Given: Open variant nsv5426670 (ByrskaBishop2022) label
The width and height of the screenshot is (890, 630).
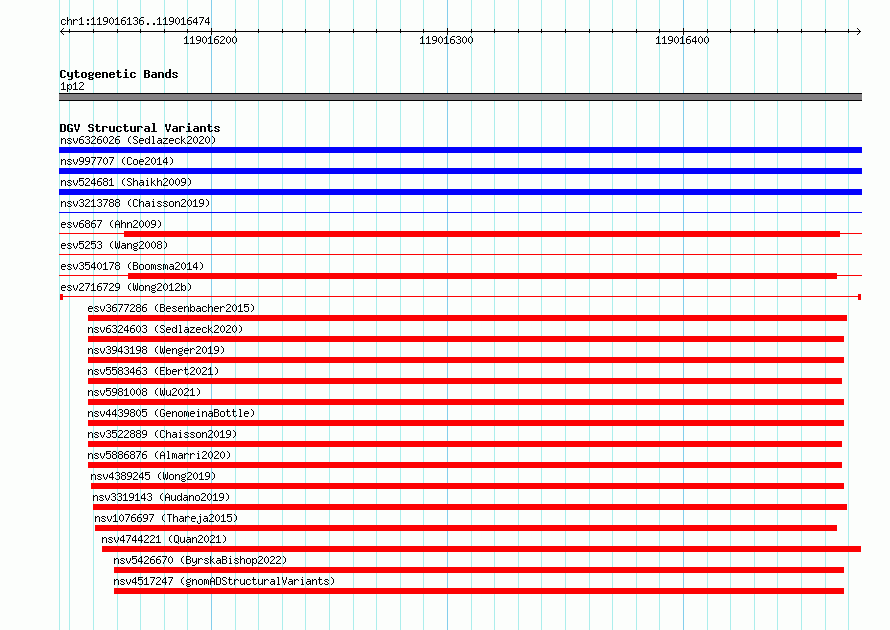Looking at the screenshot, I should 200,560.
